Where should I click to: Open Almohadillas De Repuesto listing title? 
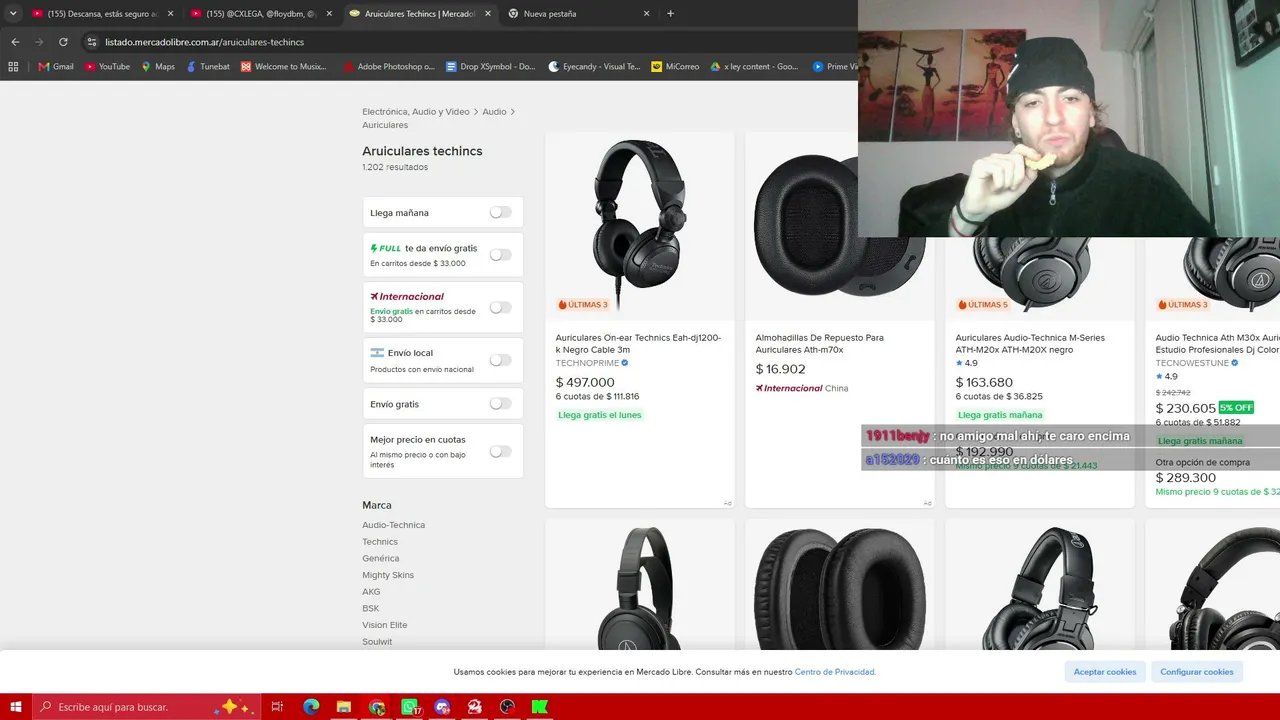pyautogui.click(x=820, y=344)
